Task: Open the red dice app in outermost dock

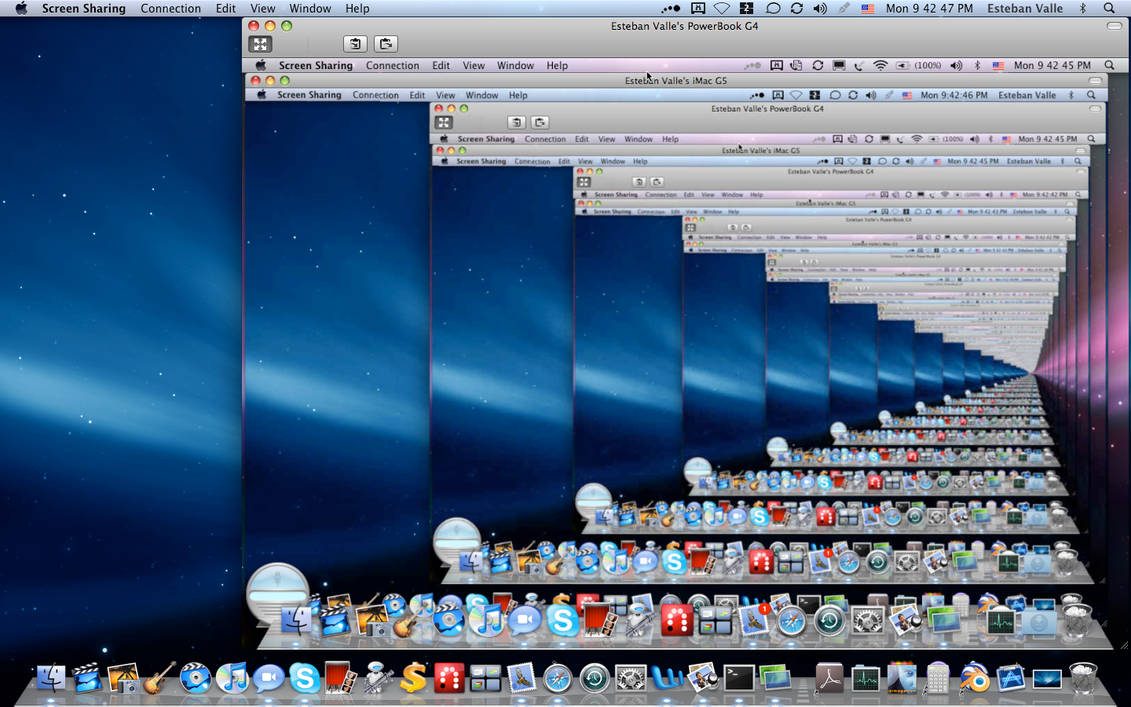Action: pyautogui.click(x=449, y=679)
